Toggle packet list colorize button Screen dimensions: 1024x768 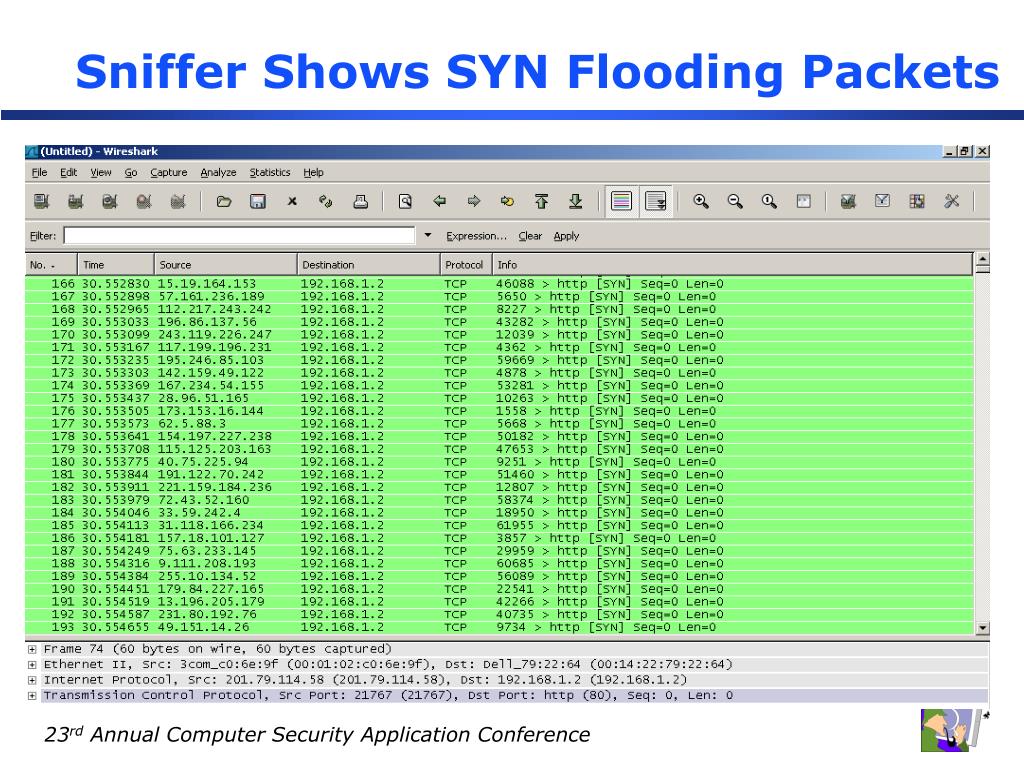[x=621, y=201]
